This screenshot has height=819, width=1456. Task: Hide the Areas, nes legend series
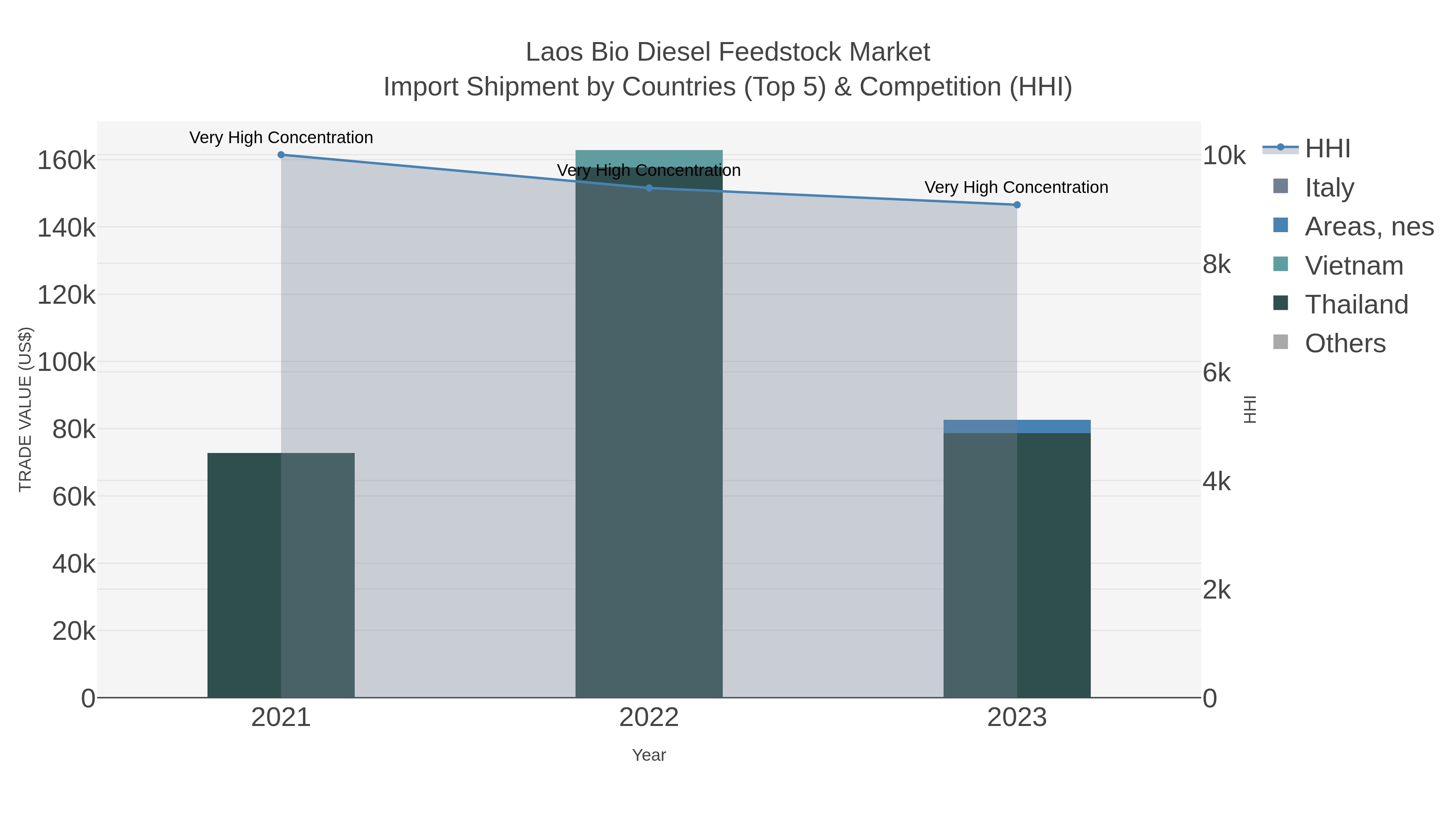click(x=1353, y=226)
